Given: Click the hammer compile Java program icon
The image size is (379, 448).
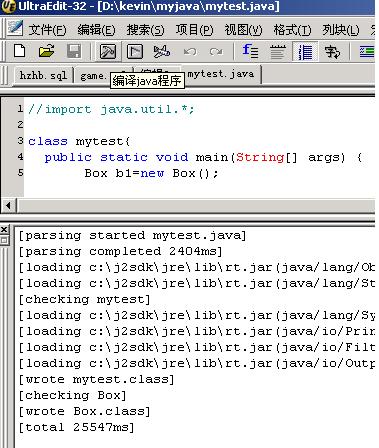Looking at the screenshot, I should (x=108, y=51).
